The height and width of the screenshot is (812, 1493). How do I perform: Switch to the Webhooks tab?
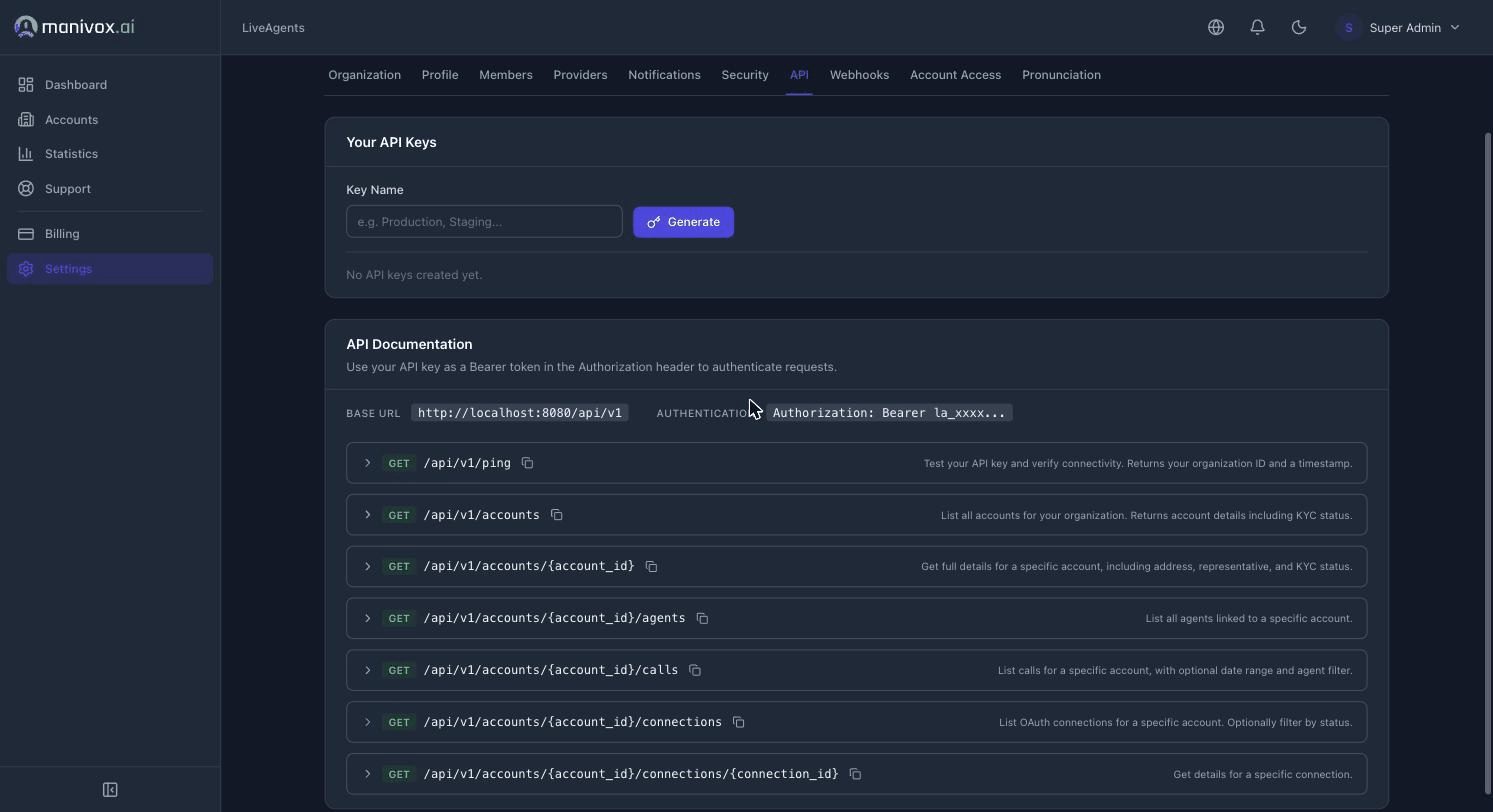point(859,75)
